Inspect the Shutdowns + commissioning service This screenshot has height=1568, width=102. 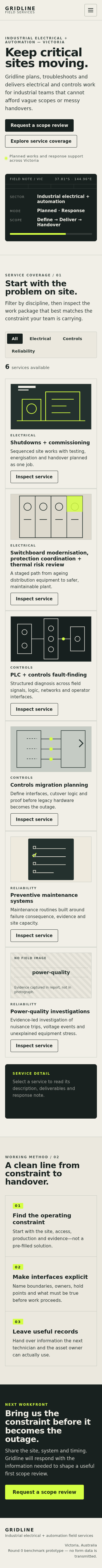pos(34,477)
